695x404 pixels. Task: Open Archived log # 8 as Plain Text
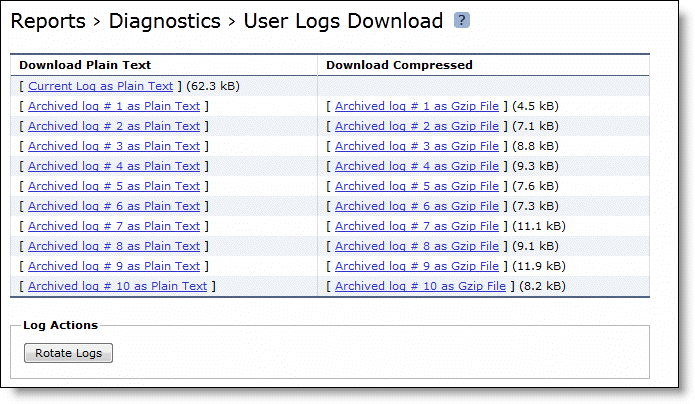coord(114,246)
